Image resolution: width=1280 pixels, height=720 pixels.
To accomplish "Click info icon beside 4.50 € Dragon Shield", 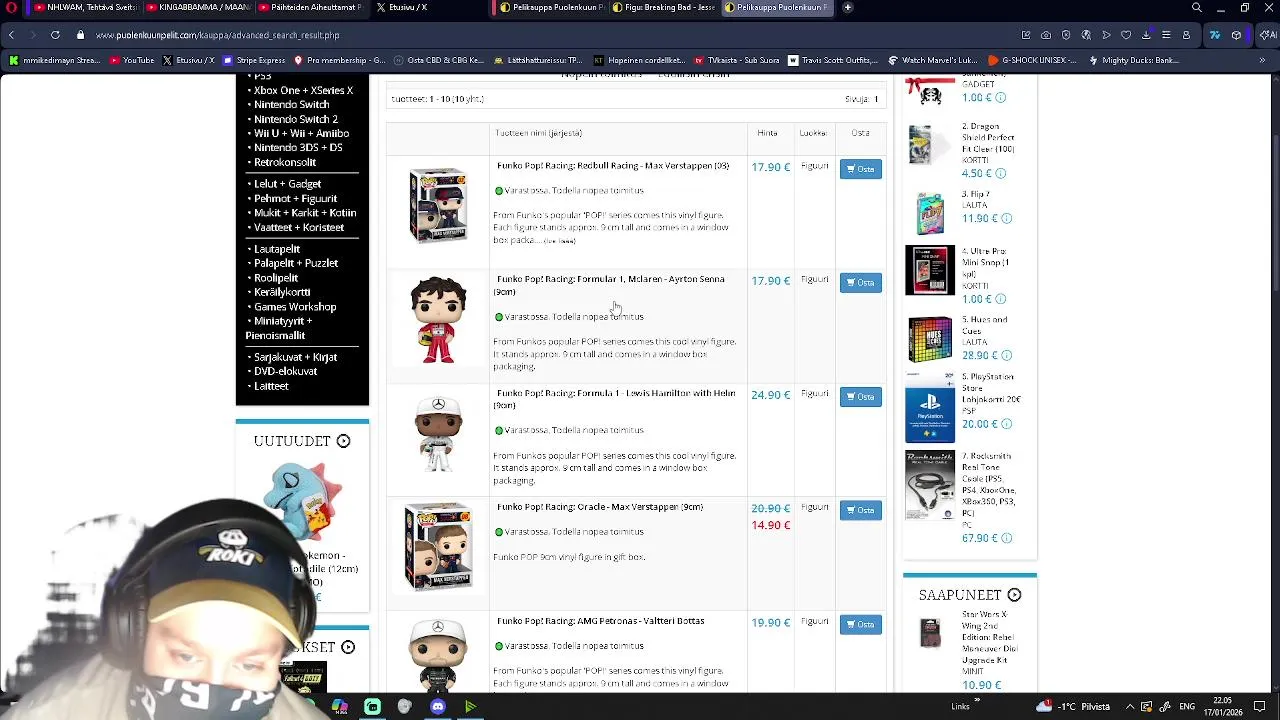I will (1000, 173).
